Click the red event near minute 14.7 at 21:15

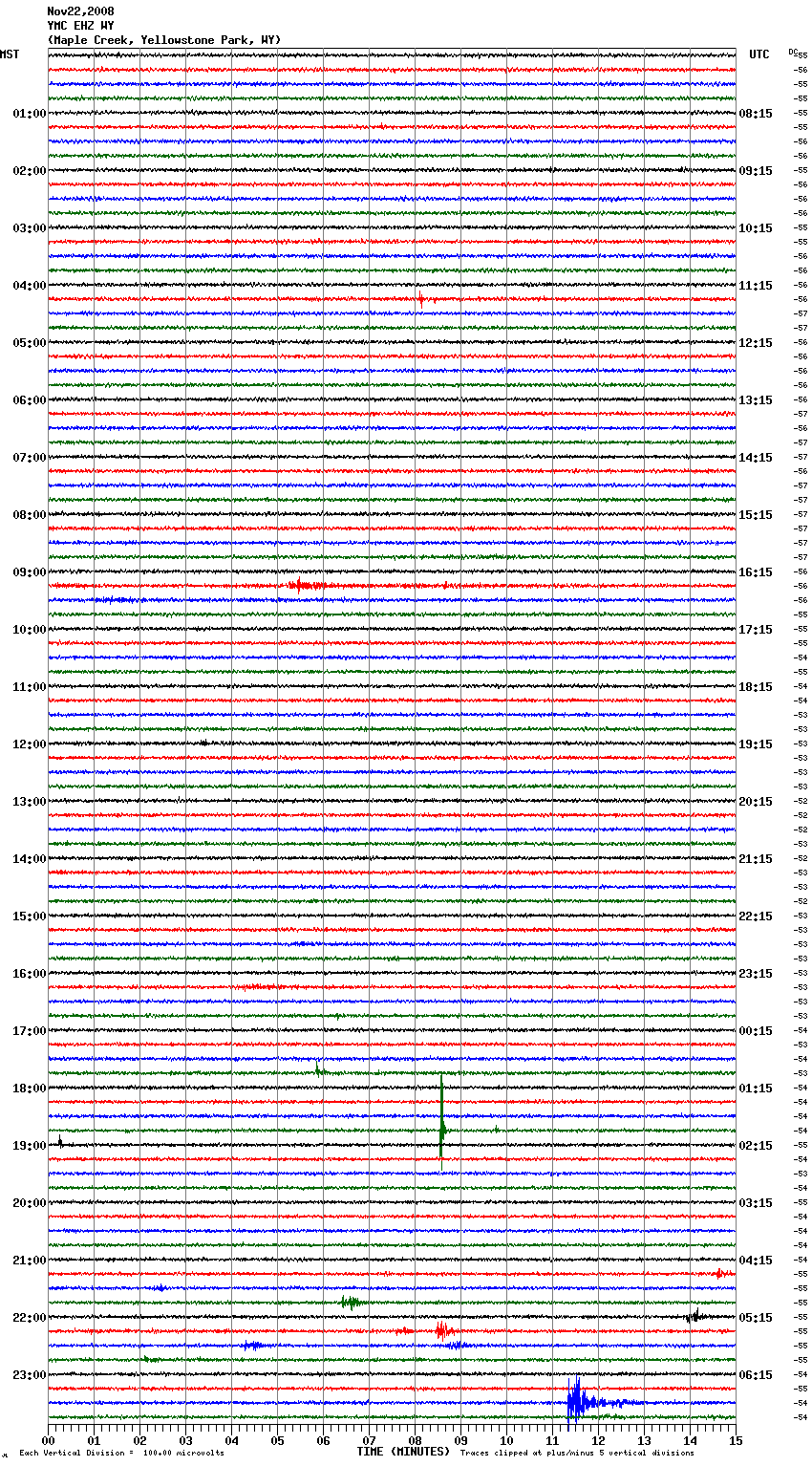pos(721,1273)
